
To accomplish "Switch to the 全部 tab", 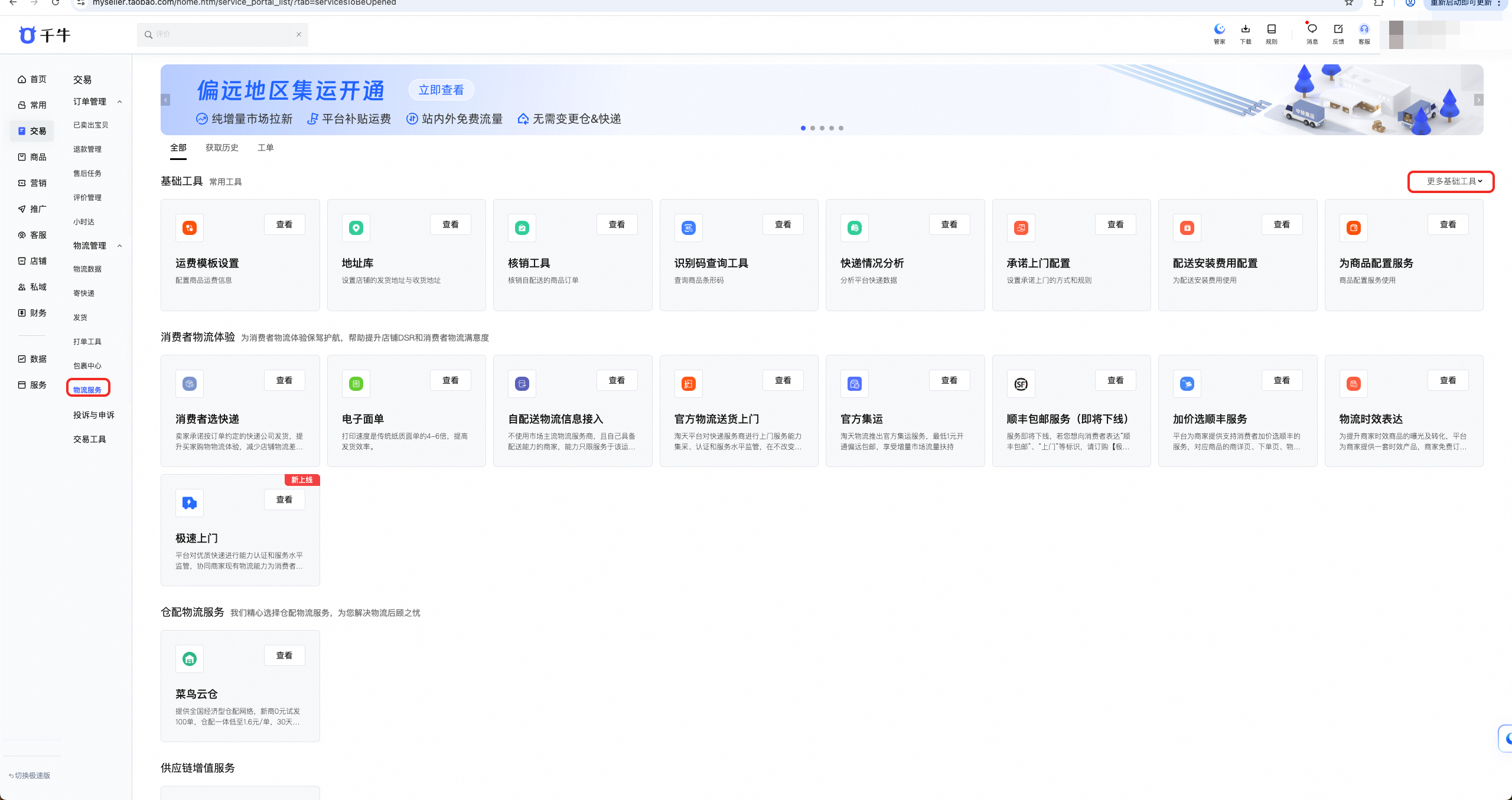I will pyautogui.click(x=178, y=148).
